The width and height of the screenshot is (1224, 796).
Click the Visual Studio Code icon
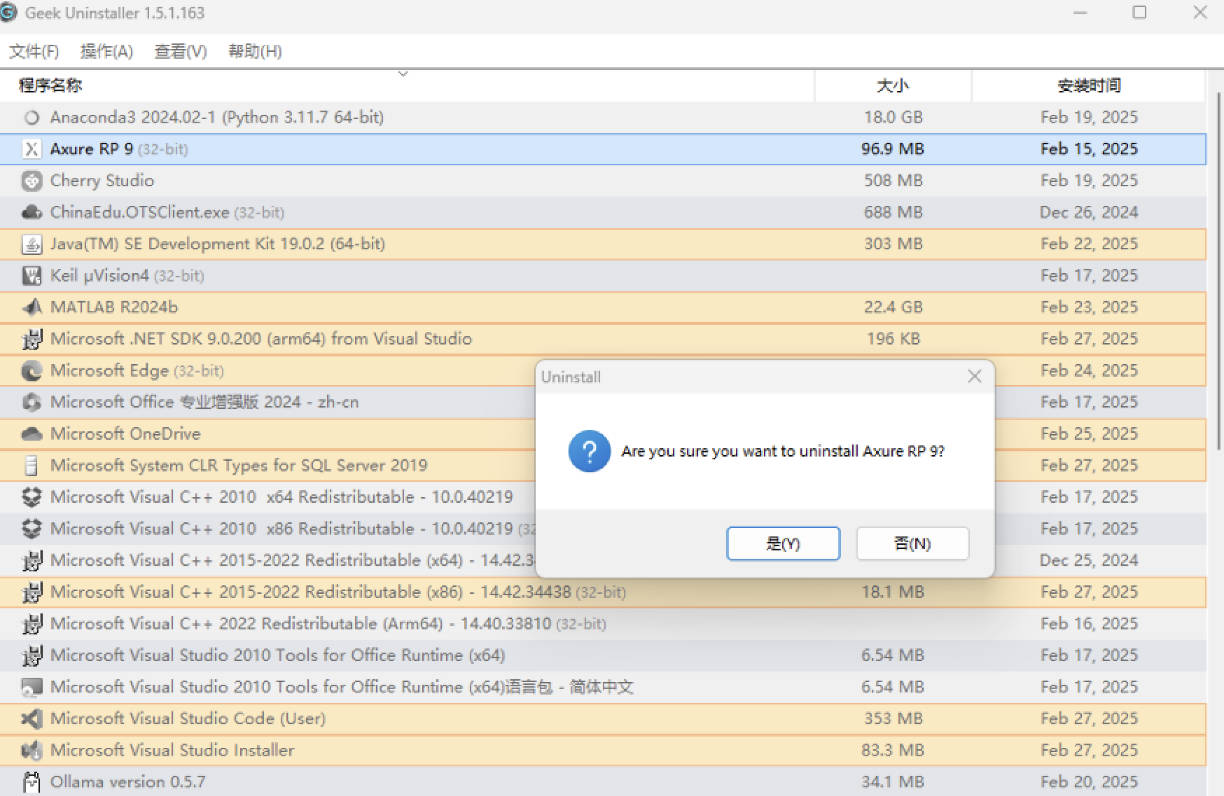tap(32, 719)
